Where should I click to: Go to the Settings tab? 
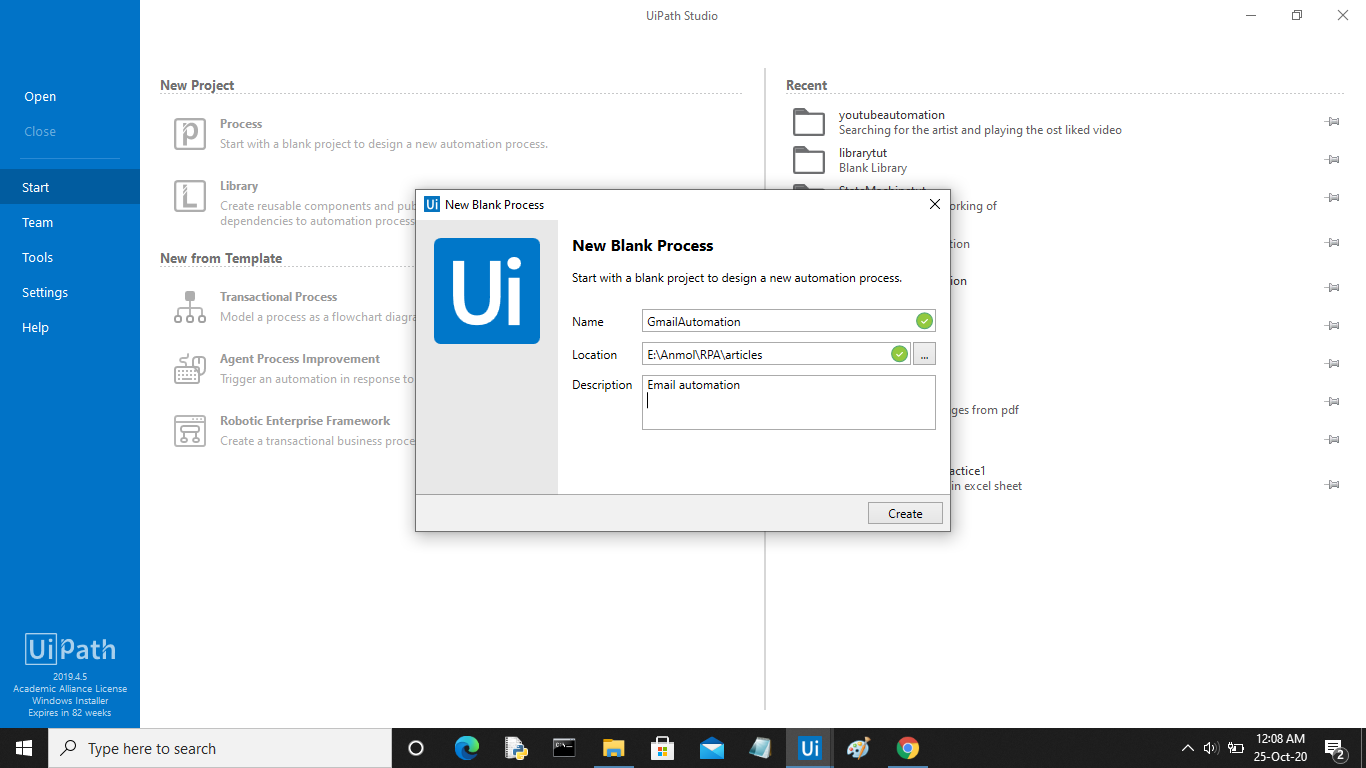tap(45, 292)
